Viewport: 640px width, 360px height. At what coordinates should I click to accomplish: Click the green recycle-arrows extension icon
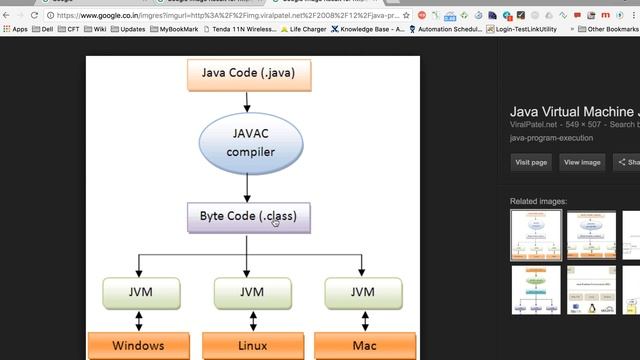464,16
